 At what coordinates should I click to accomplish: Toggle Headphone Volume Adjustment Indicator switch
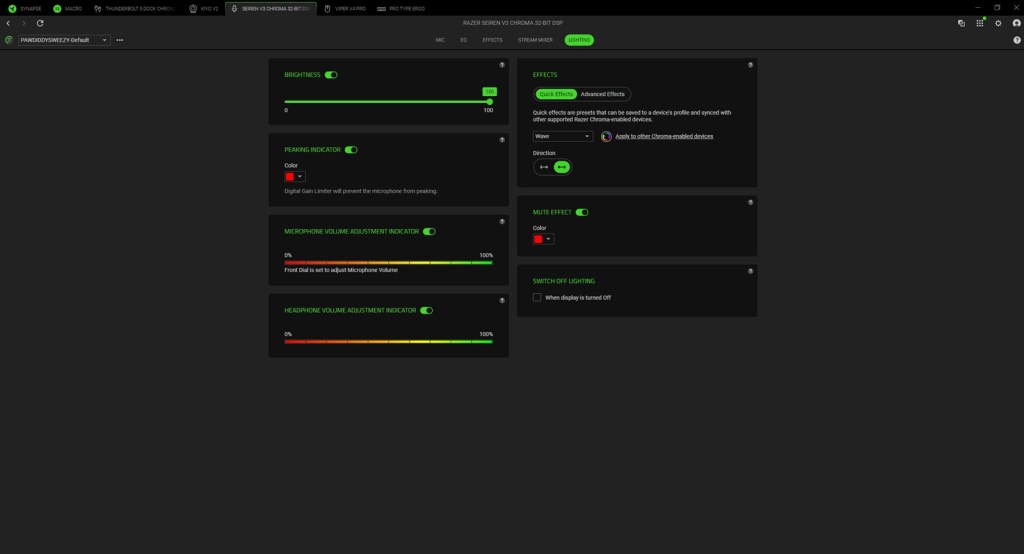coord(426,310)
